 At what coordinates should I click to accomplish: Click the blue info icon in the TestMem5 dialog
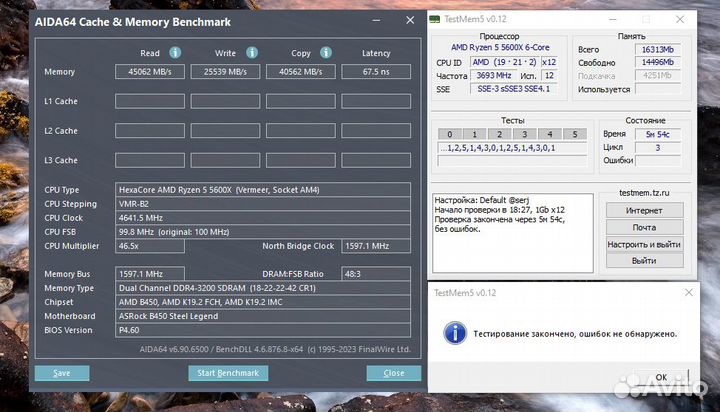click(x=455, y=333)
